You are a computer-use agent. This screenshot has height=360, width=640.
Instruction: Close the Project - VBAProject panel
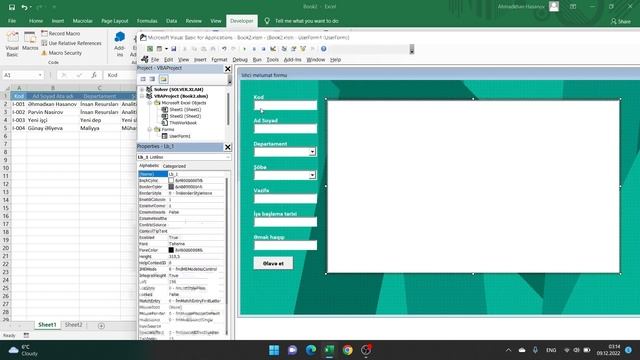click(x=228, y=69)
